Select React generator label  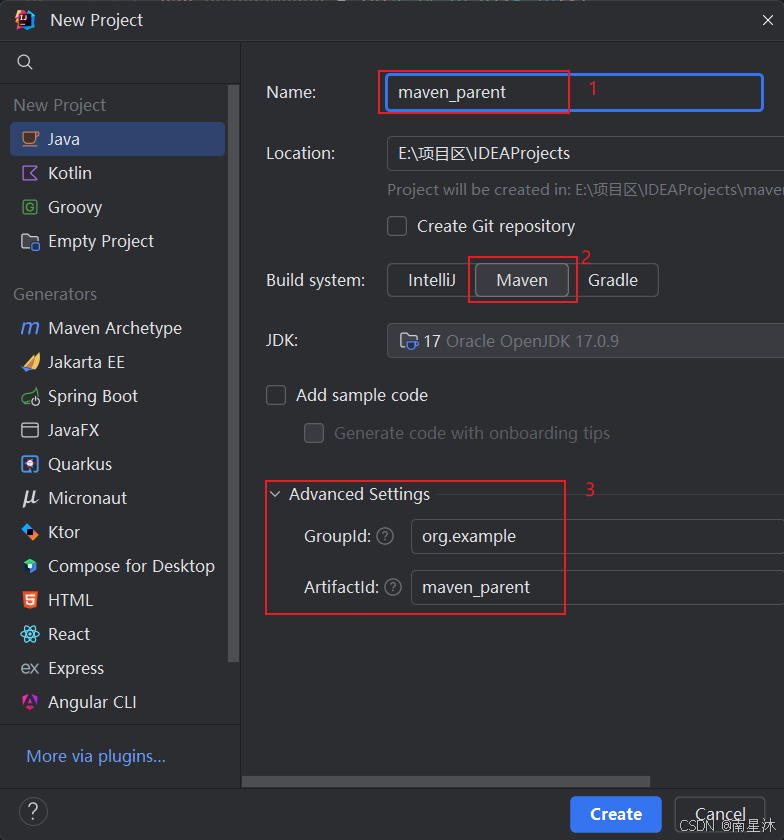click(69, 634)
